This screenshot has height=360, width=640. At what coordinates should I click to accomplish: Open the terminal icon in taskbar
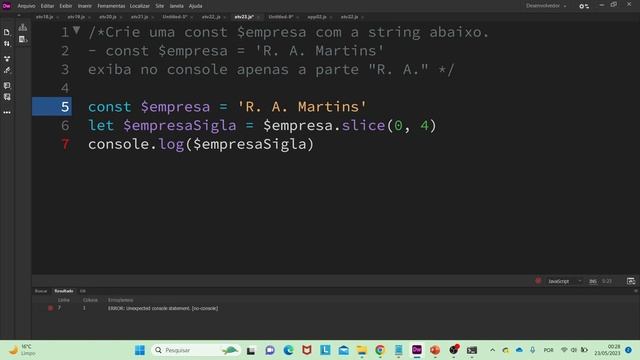(x=472, y=350)
